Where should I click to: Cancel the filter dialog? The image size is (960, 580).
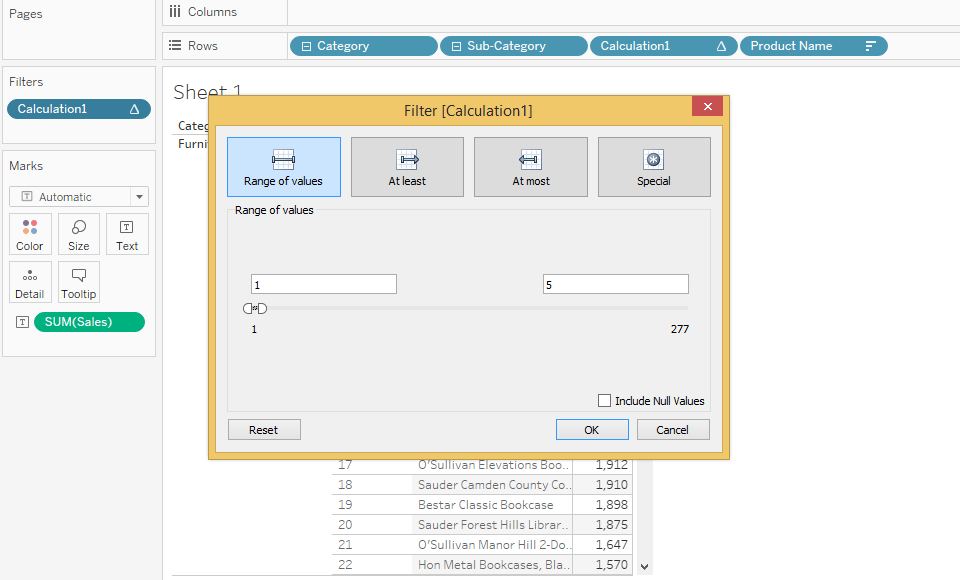click(x=672, y=430)
